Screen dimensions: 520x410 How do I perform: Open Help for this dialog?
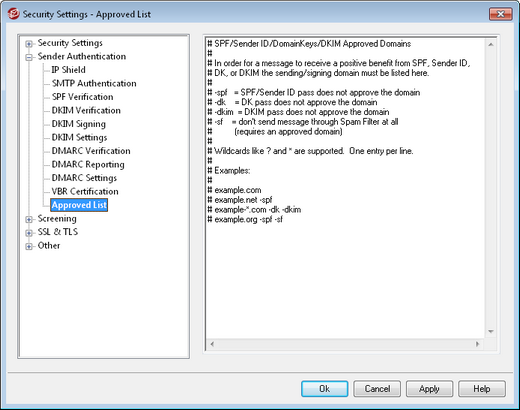point(482,389)
